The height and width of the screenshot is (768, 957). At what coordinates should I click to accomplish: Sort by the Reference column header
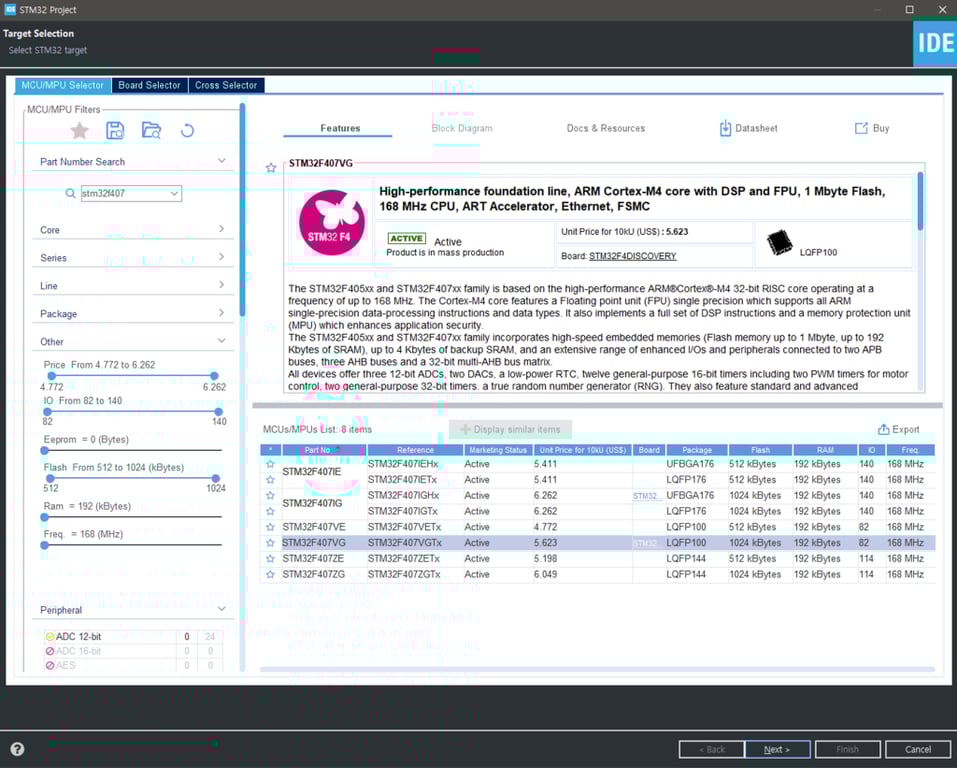click(x=415, y=450)
